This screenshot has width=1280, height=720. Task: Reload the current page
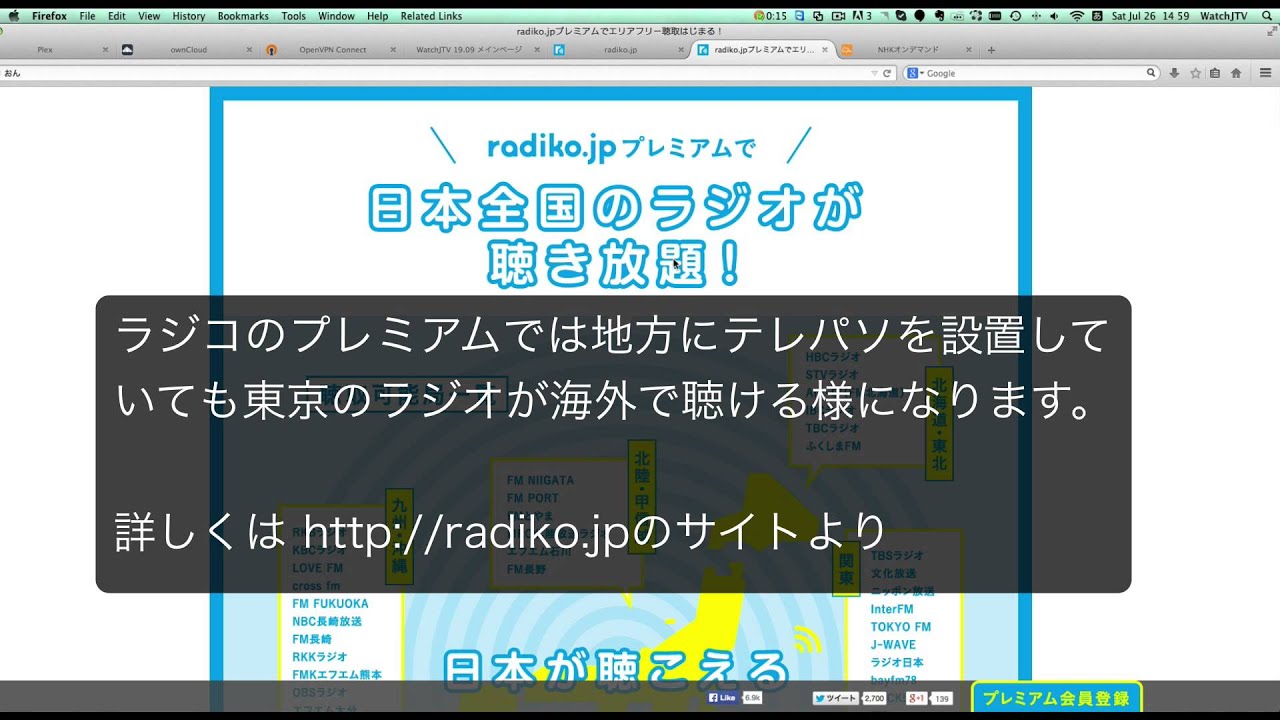point(887,73)
